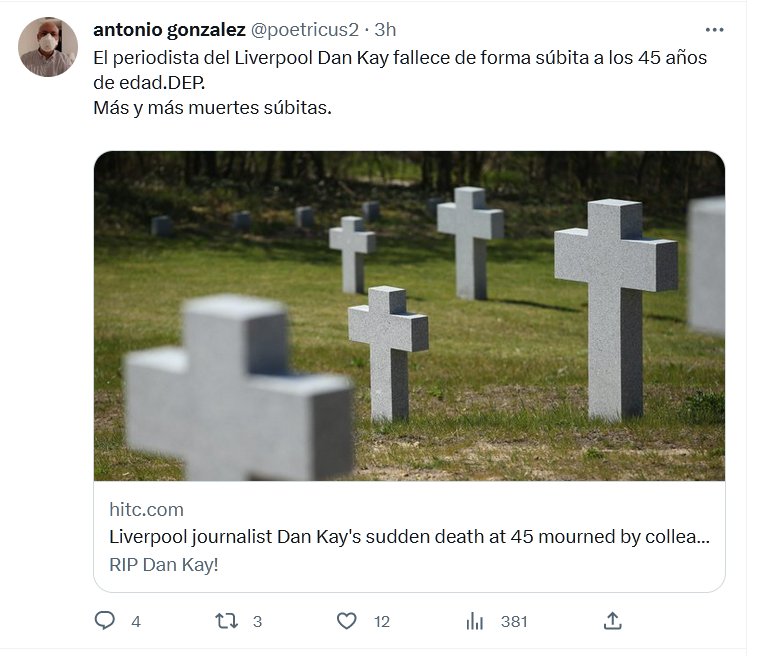Open the reply icon on the tweet
Screen dimensions: 766x656
pyautogui.click(x=105, y=621)
